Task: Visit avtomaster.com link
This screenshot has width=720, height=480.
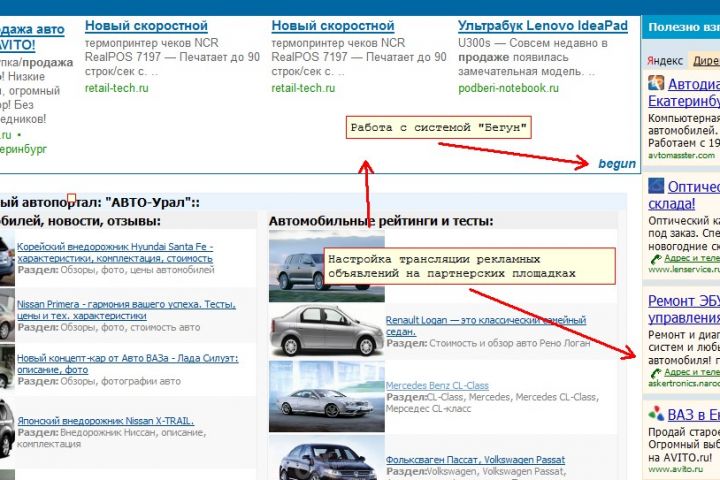Action: click(x=681, y=156)
